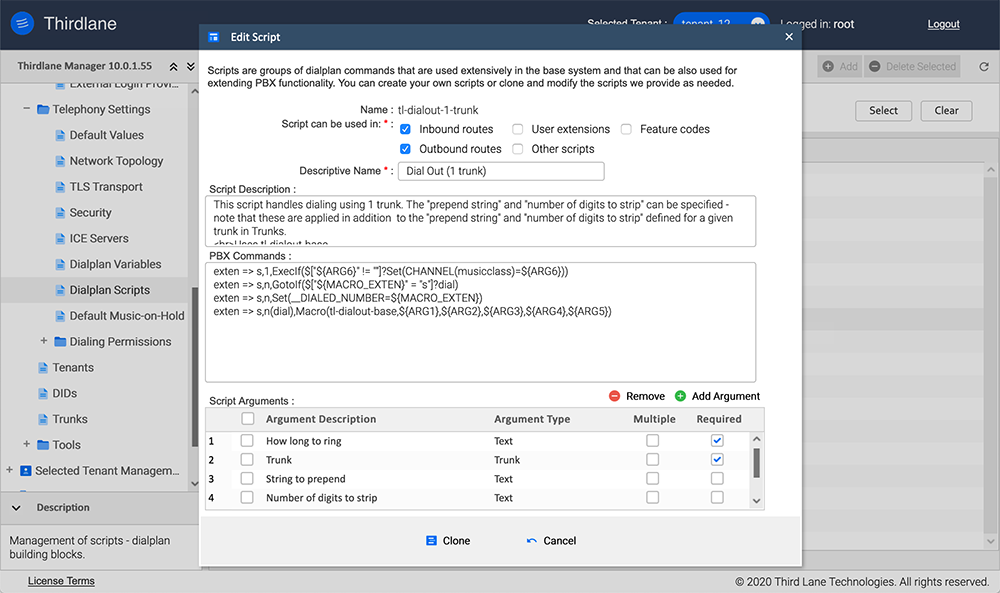The image size is (1000, 593).
Task: Collapse the Description panel chevron
Action: click(x=17, y=508)
